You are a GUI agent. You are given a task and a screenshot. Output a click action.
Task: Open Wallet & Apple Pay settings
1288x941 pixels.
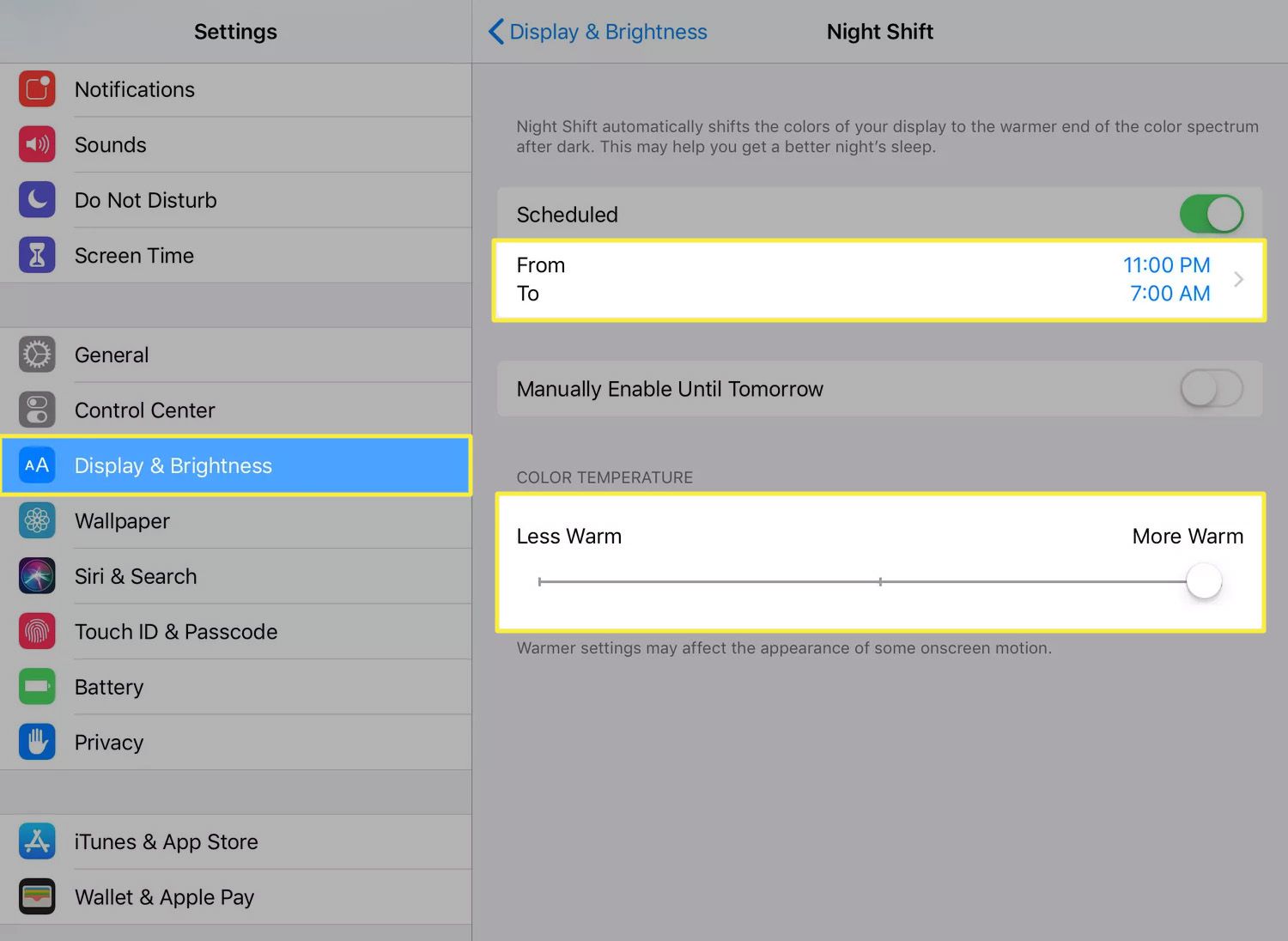[164, 897]
